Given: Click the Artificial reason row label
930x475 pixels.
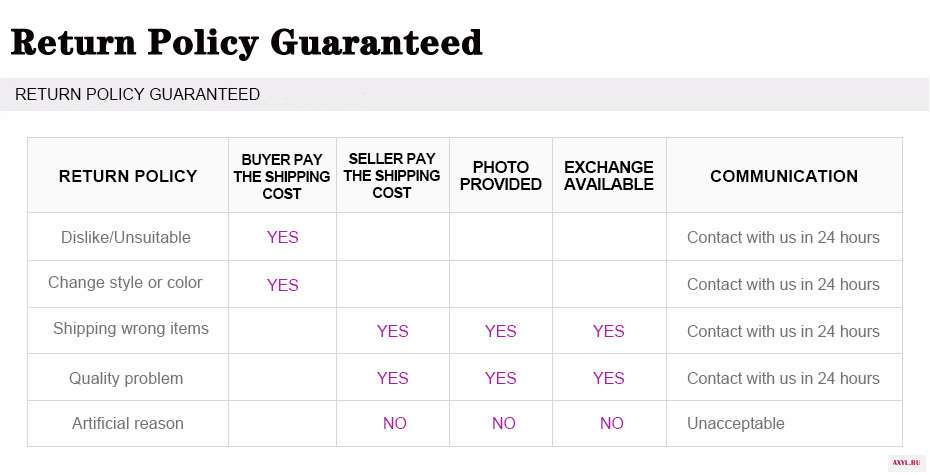Looking at the screenshot, I should click(x=128, y=423).
